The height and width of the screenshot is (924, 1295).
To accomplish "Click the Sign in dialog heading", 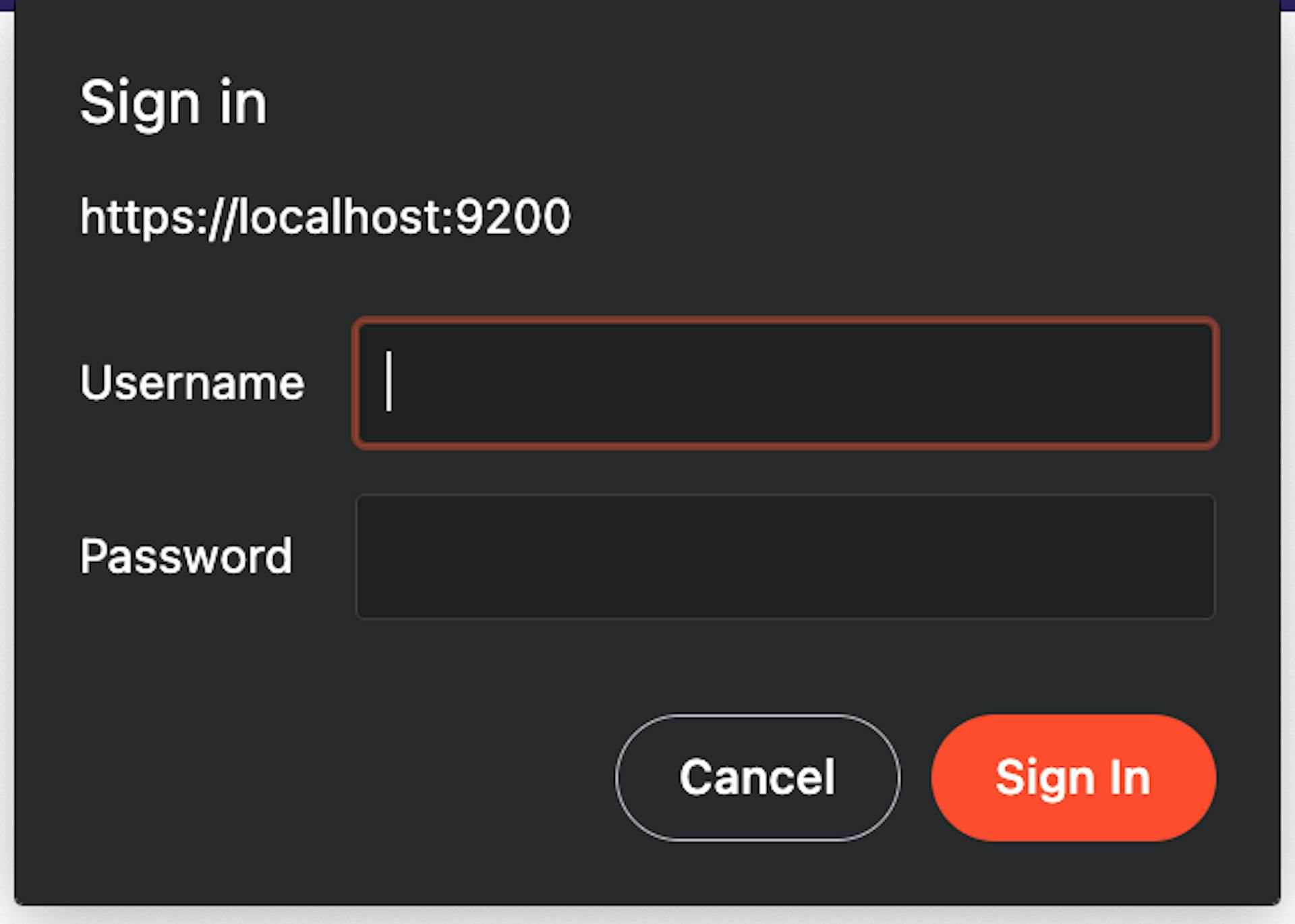I will click(173, 103).
